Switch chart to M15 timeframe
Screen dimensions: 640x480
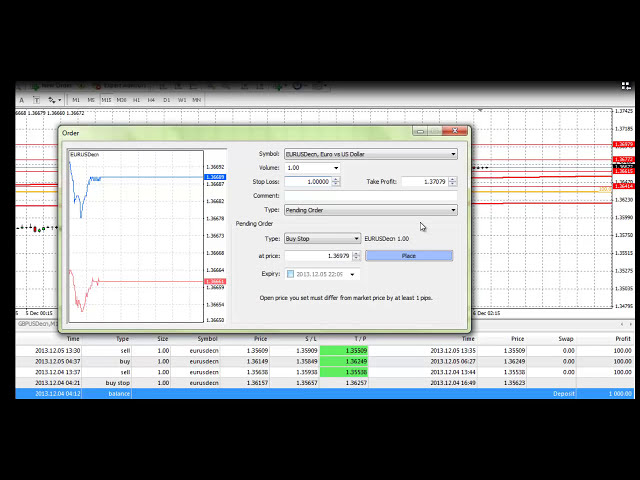(x=106, y=100)
